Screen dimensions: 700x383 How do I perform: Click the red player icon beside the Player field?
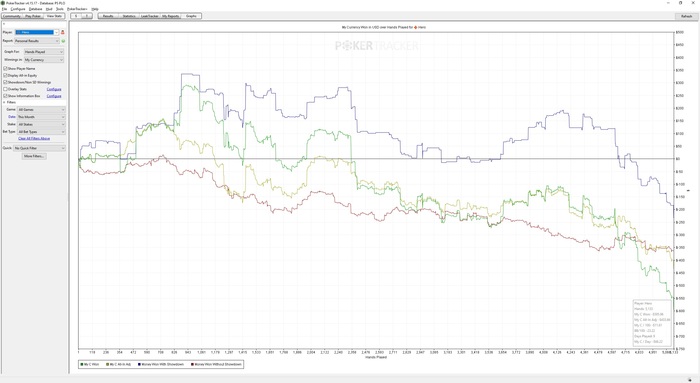[x=62, y=32]
